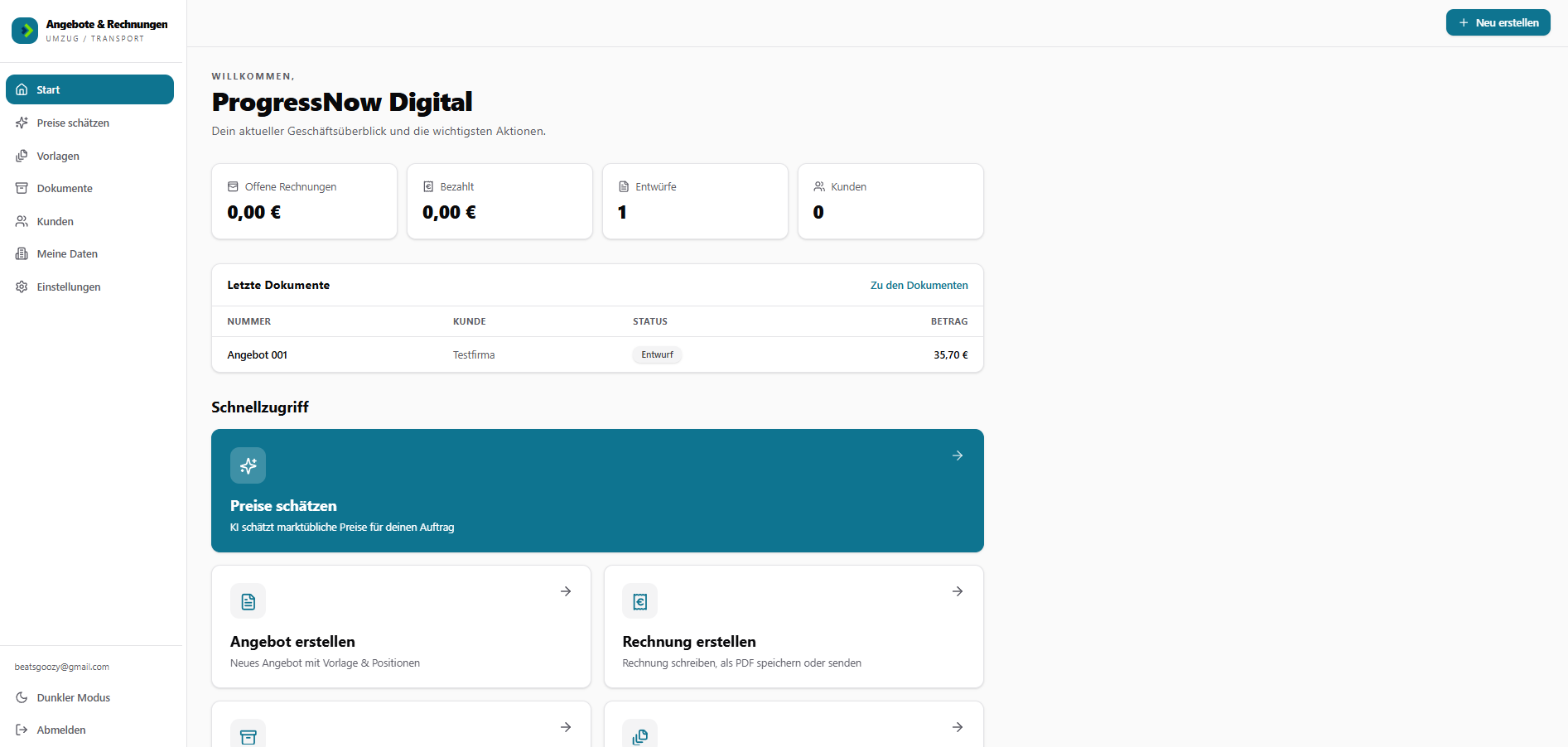This screenshot has height=747, width=1568.
Task: Open the Angebot erstellen card title
Action: [x=292, y=642]
